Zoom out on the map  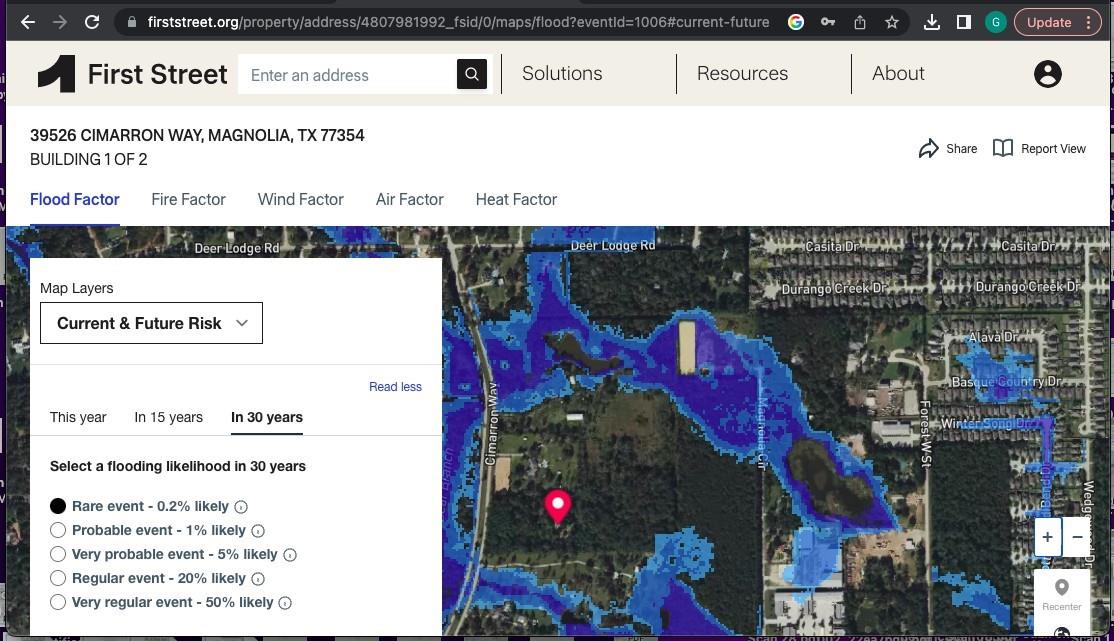[1077, 537]
